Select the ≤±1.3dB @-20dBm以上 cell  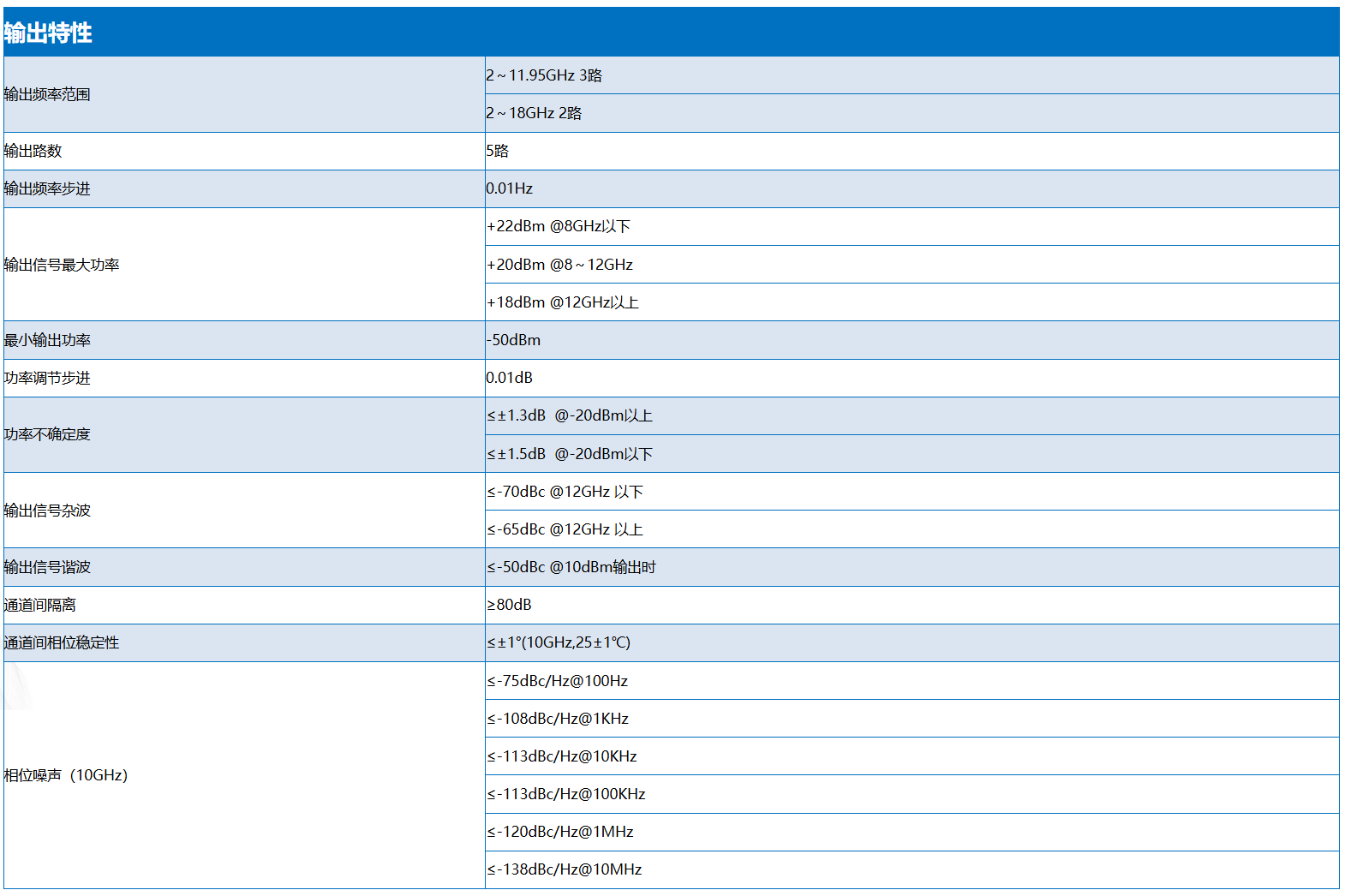[x=570, y=415]
